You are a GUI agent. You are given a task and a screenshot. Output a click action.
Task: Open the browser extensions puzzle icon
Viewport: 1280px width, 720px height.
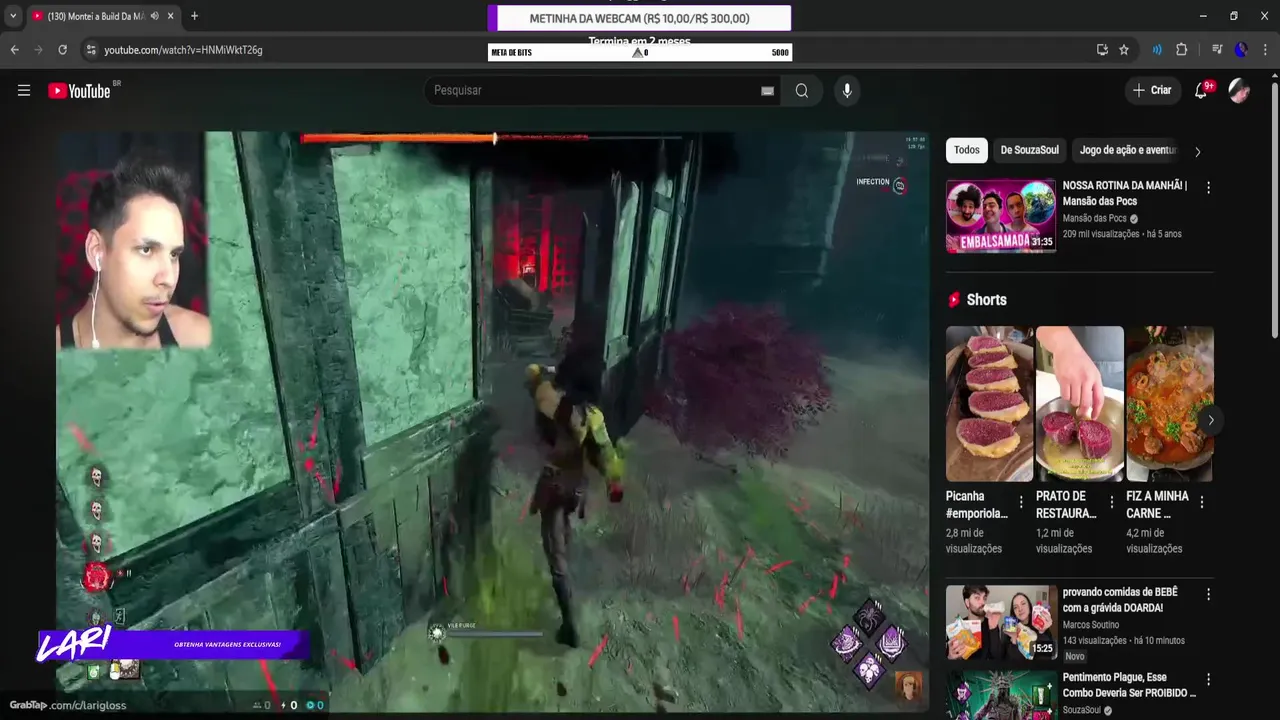point(1181,50)
